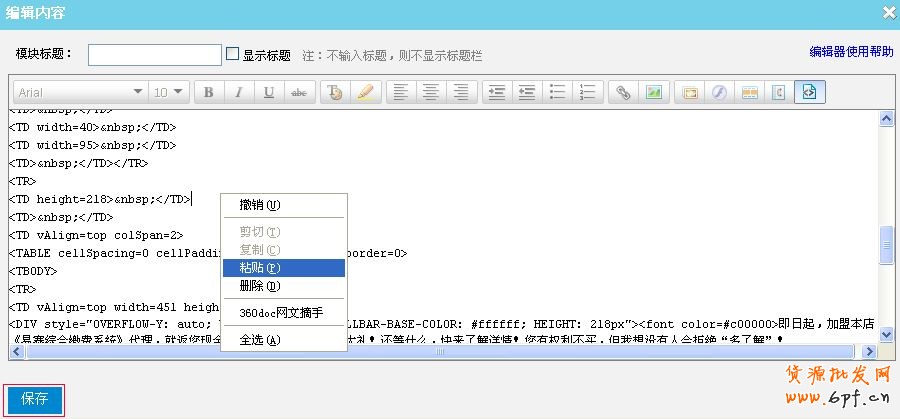Pick the highlight color pen tool
The height and width of the screenshot is (419, 900).
point(365,92)
